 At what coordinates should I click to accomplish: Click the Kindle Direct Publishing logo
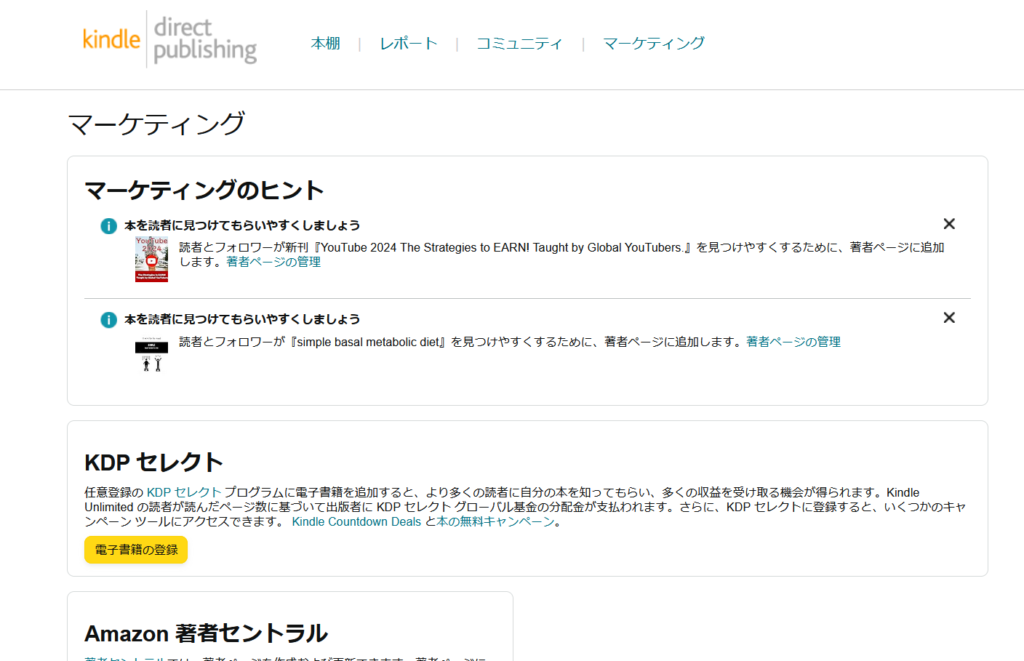tap(169, 40)
